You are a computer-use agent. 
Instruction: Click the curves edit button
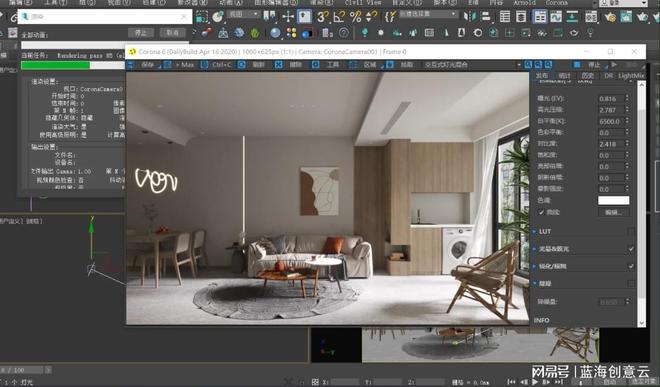click(x=614, y=212)
